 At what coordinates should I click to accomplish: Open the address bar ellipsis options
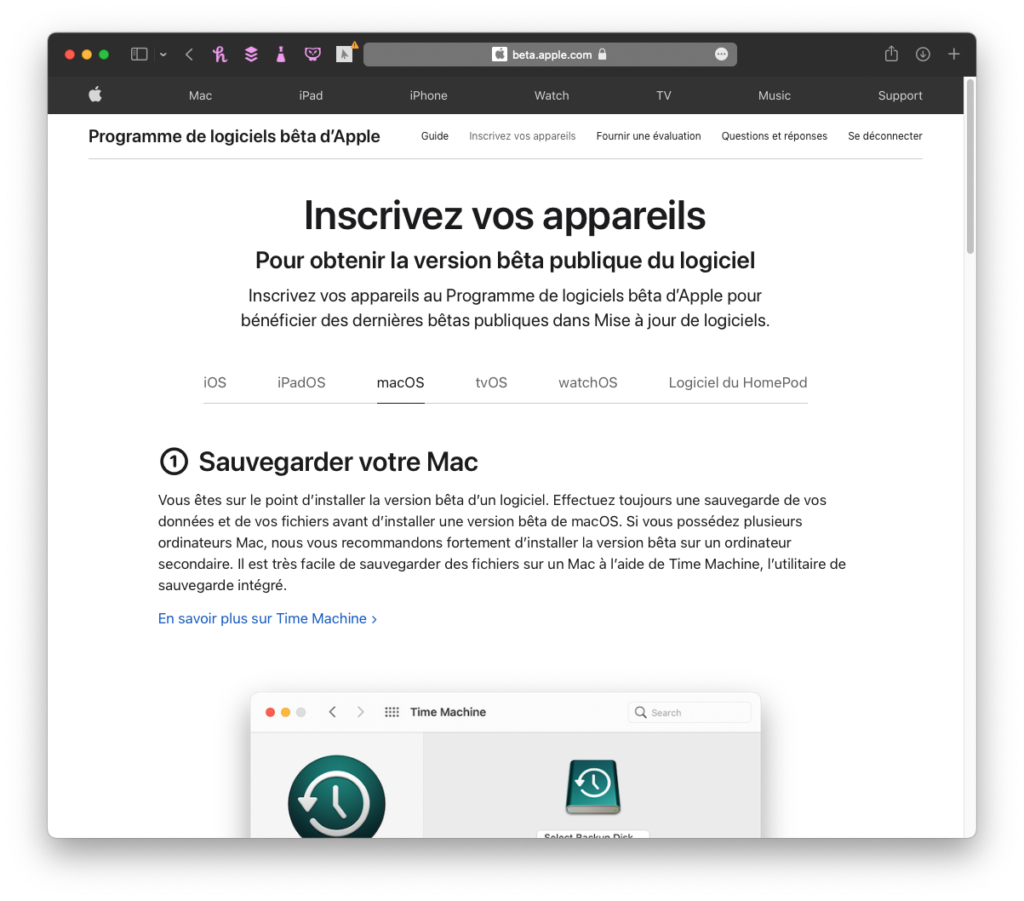click(x=721, y=54)
